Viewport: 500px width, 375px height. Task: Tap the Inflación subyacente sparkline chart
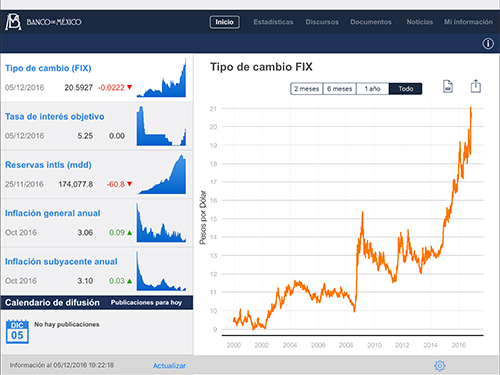(x=161, y=271)
